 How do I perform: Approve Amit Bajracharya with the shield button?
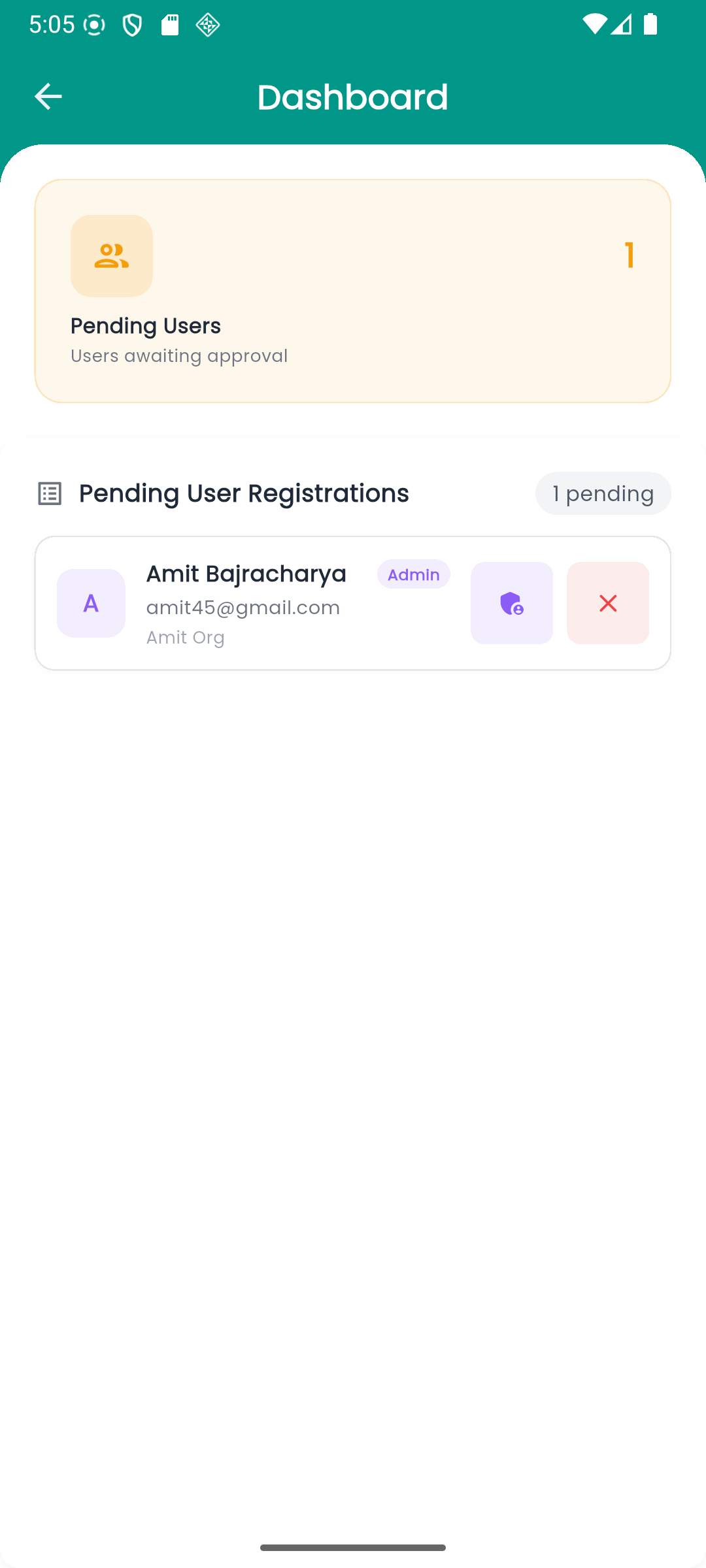tap(511, 603)
